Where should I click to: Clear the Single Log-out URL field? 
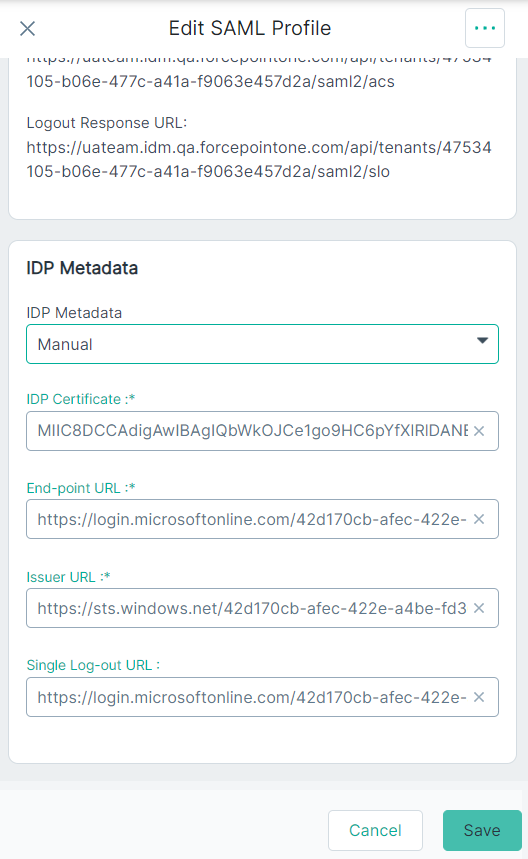coord(479,697)
